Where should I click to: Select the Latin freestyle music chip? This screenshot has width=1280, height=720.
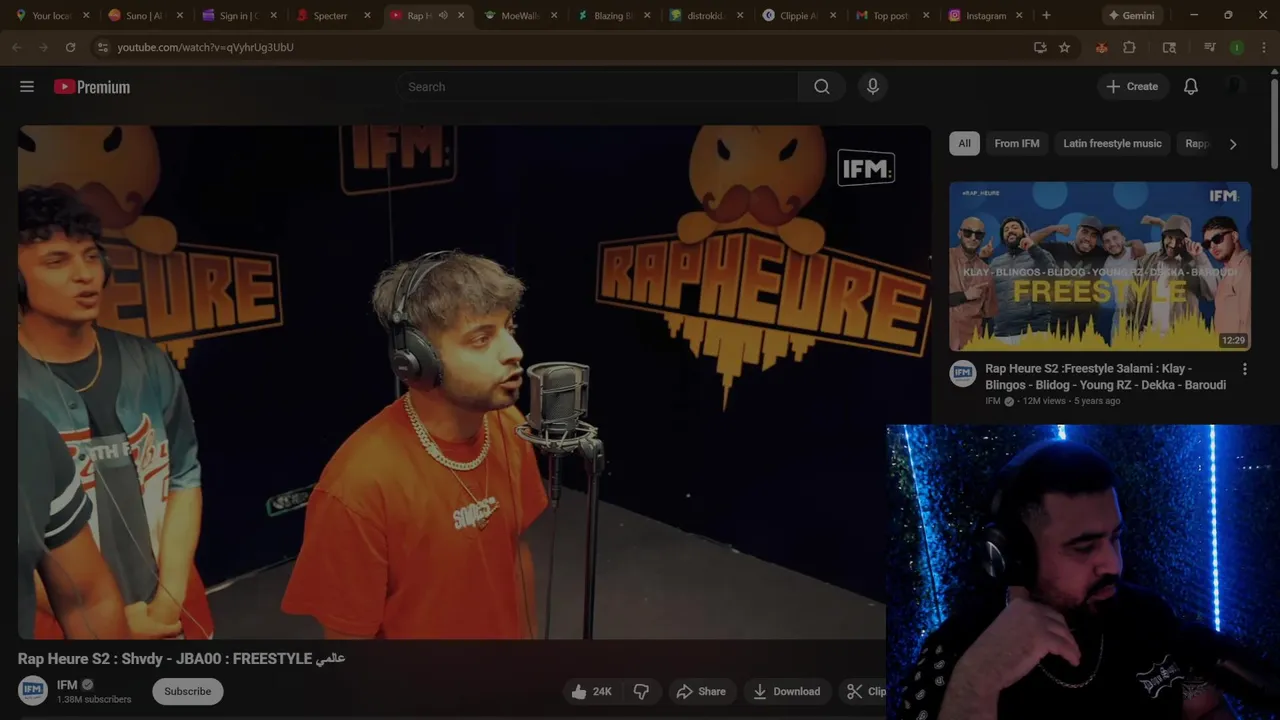pos(1112,143)
